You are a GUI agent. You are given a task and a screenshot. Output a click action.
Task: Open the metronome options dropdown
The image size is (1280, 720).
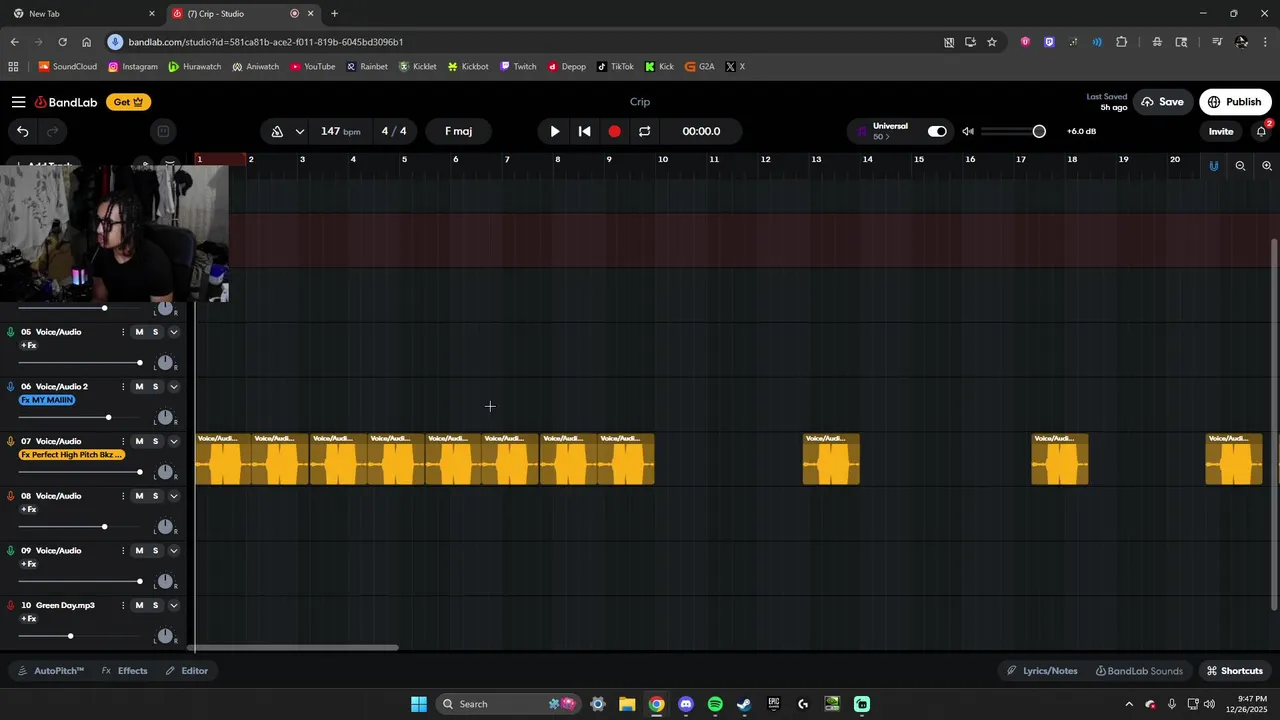click(x=300, y=131)
